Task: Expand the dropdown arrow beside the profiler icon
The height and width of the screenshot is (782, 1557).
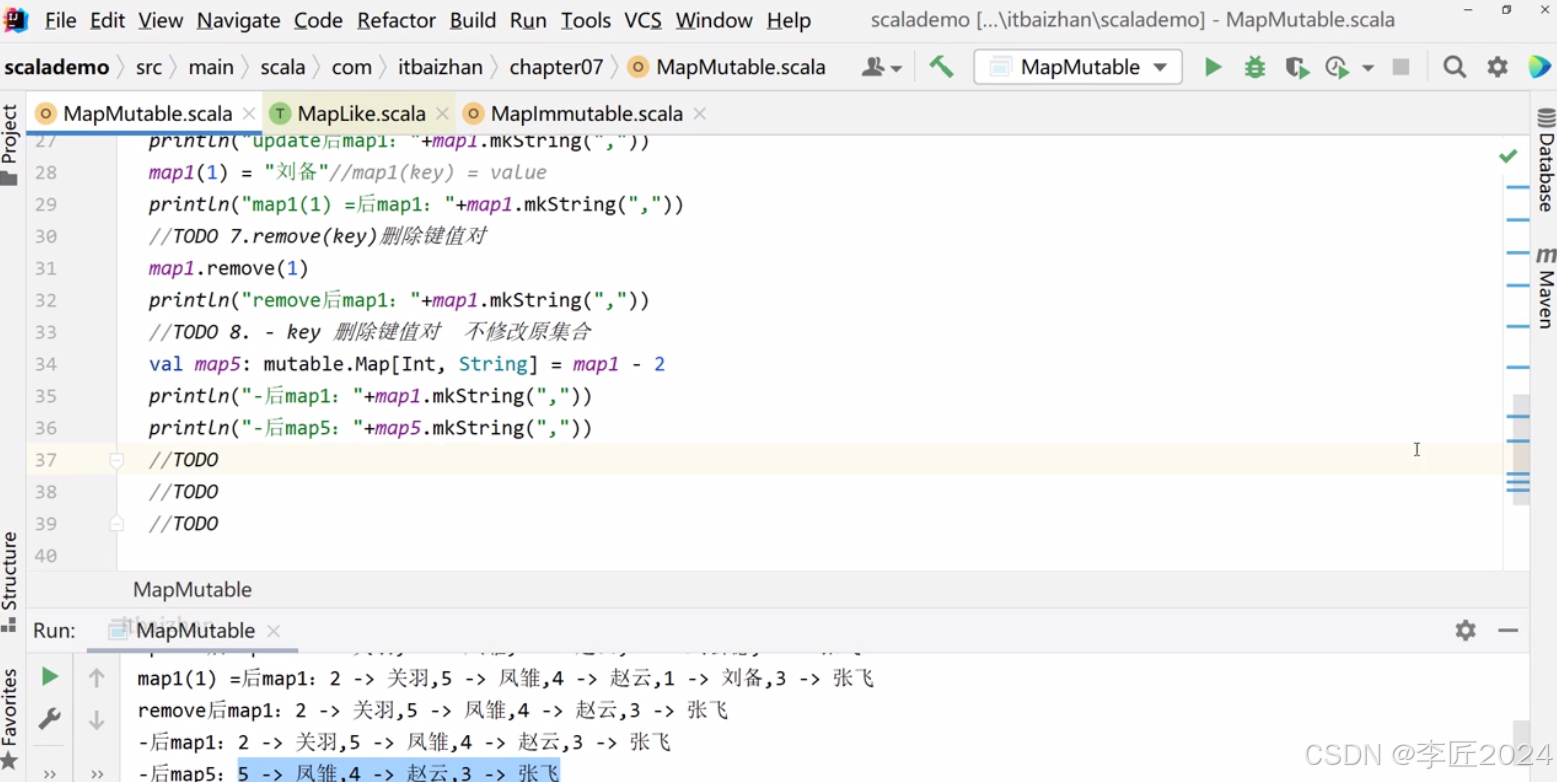Action: point(1368,68)
